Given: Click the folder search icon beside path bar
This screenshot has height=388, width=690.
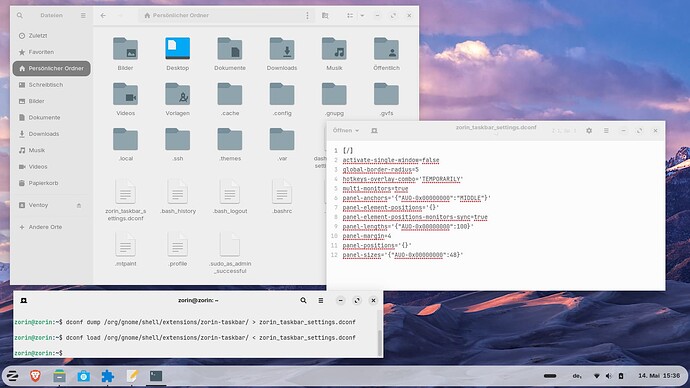Looking at the screenshot, I should pyautogui.click(x=325, y=15).
